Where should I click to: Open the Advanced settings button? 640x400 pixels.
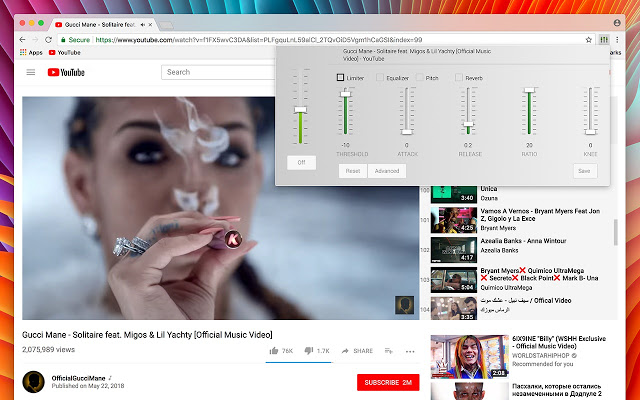click(x=387, y=171)
